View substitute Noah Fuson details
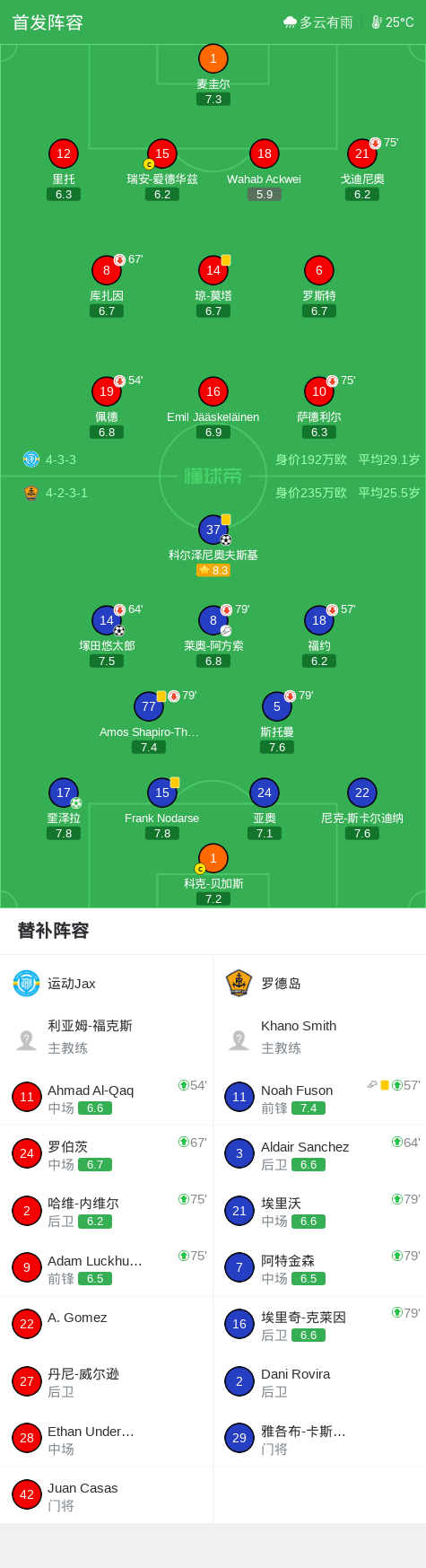 coord(319,1097)
